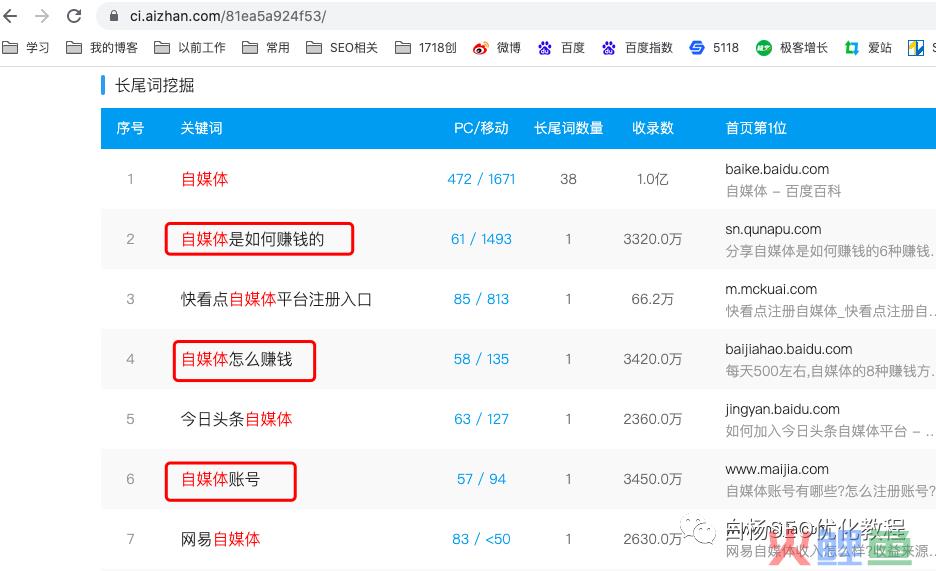Open the 以前工作 bookmark folder
The height and width of the screenshot is (571, 936).
click(x=190, y=48)
